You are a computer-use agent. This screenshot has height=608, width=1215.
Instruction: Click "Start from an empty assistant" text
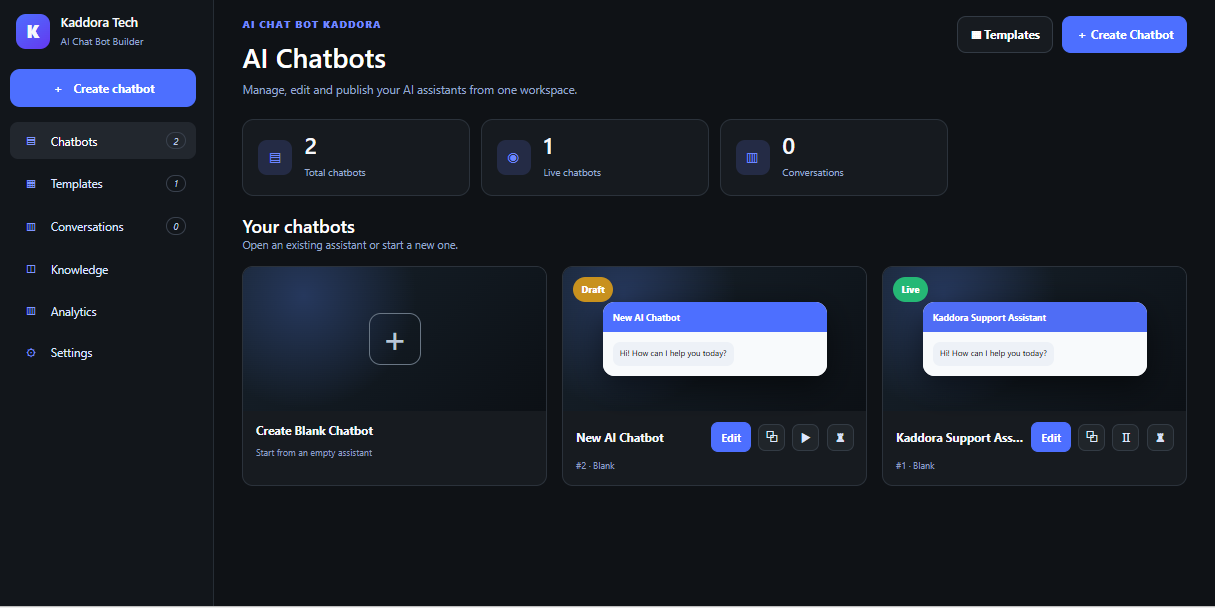314,453
